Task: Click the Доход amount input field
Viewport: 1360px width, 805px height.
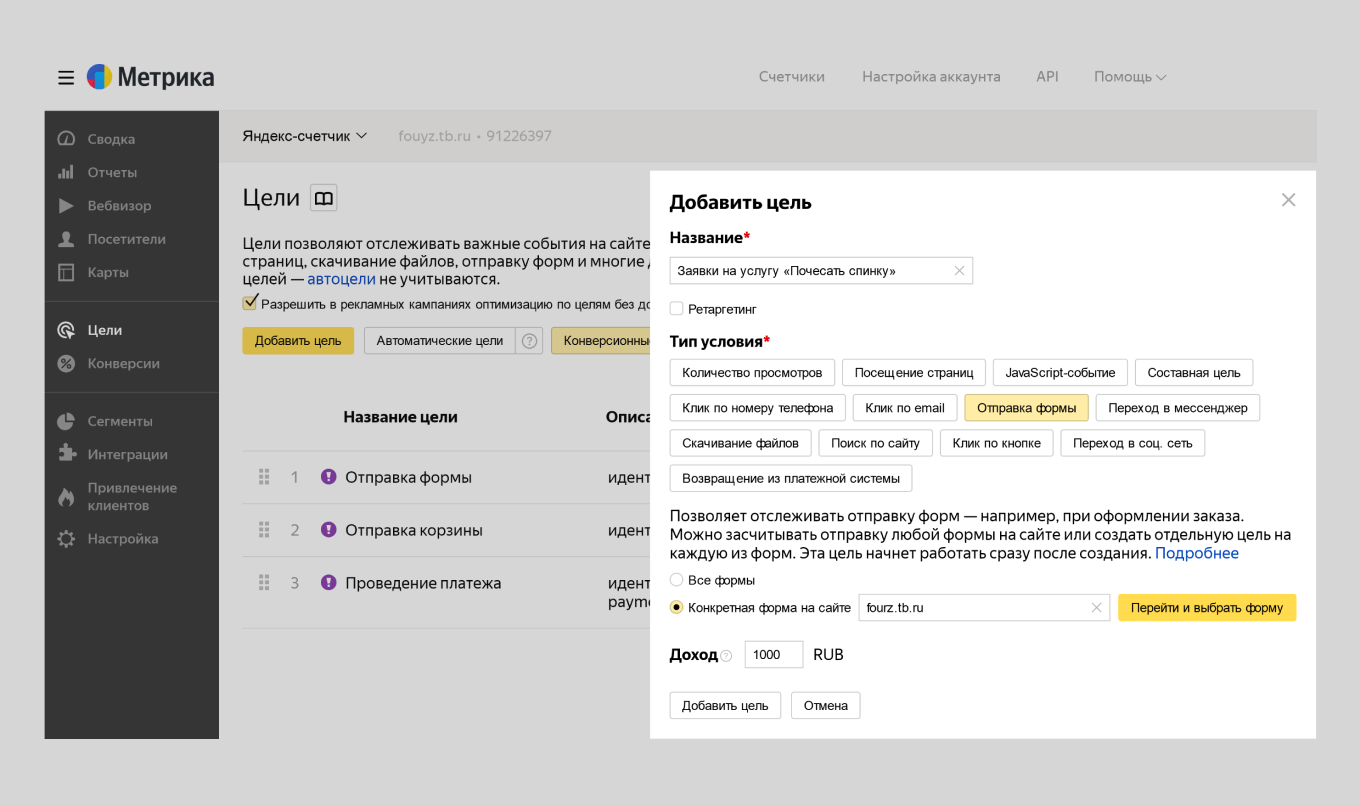Action: pos(773,655)
